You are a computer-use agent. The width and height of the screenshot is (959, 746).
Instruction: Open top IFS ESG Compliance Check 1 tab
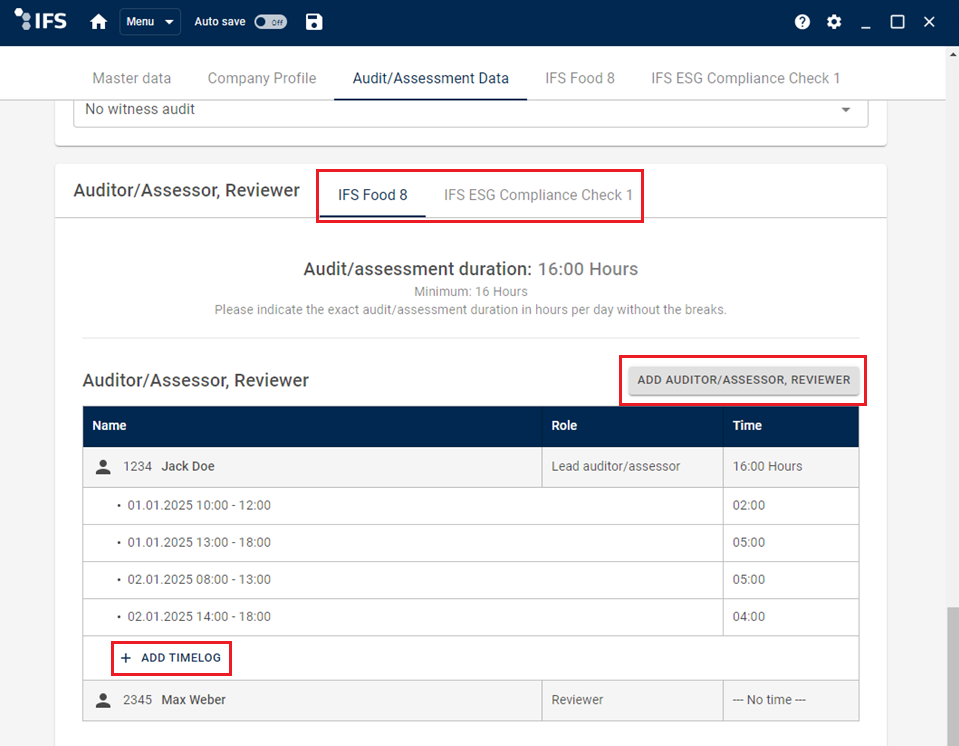point(745,78)
